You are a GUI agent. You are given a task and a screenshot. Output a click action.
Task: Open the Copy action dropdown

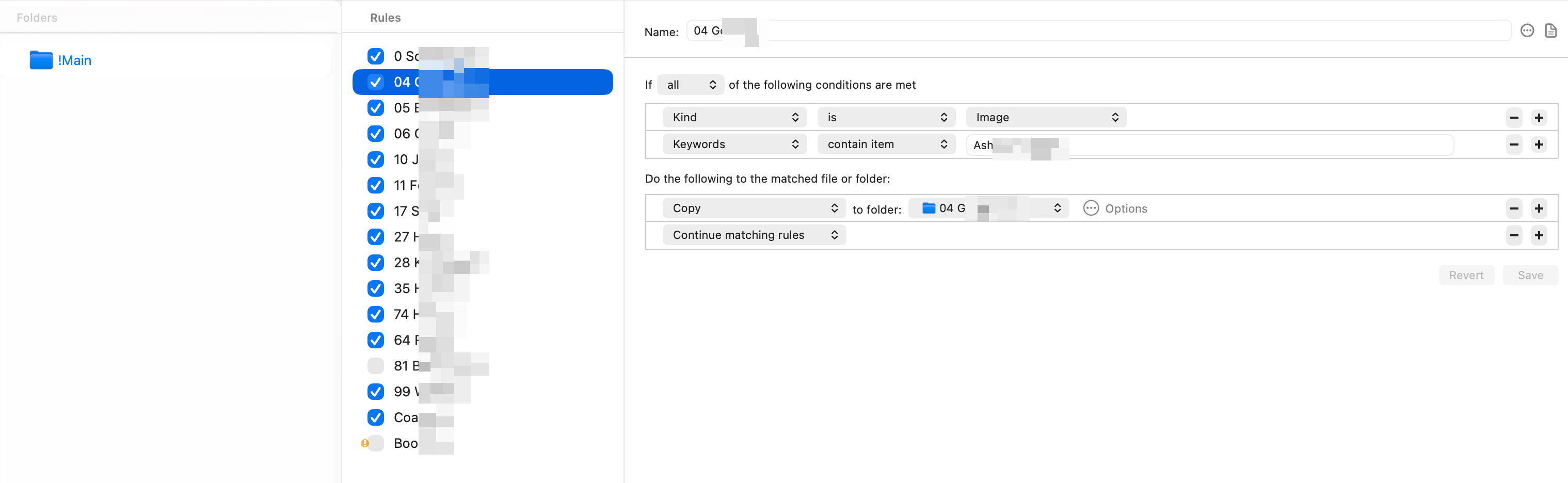tap(754, 208)
